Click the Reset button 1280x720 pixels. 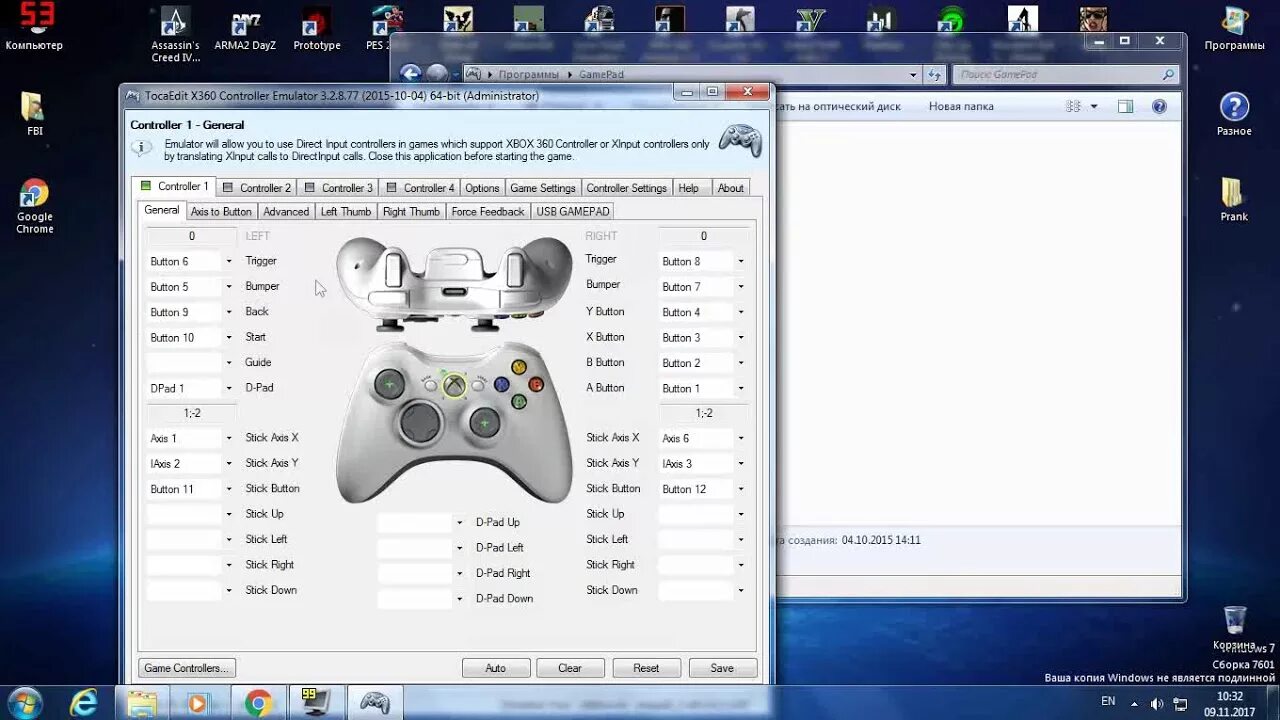(646, 668)
